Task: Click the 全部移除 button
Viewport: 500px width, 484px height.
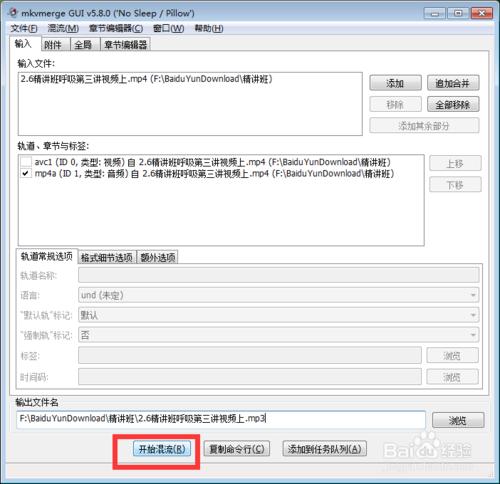Action: tap(453, 105)
